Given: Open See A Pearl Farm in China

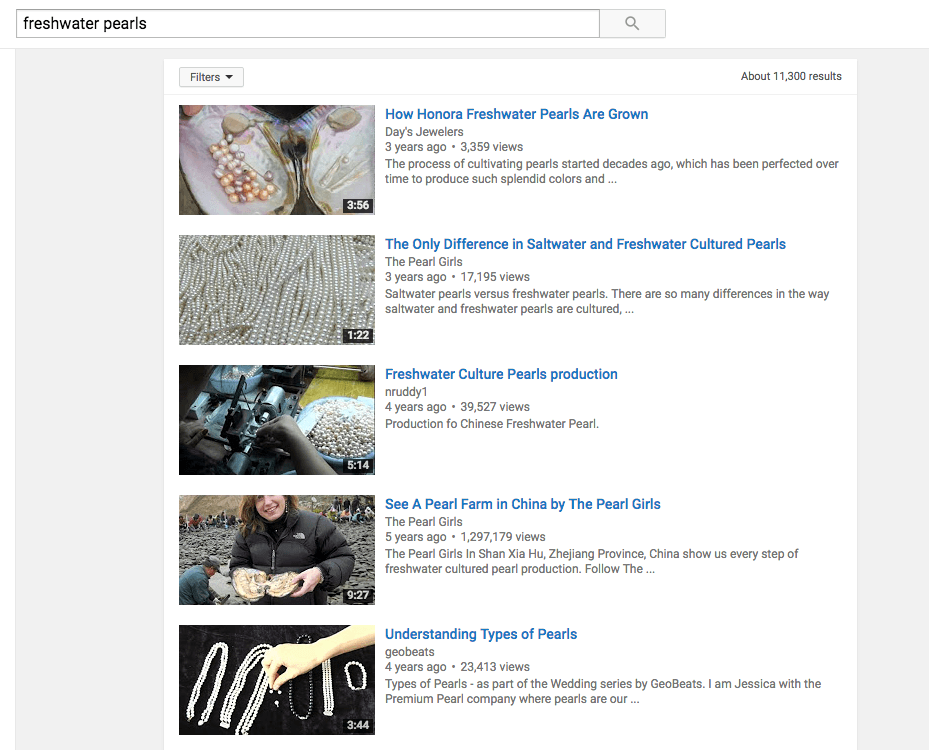Looking at the screenshot, I should click(522, 504).
